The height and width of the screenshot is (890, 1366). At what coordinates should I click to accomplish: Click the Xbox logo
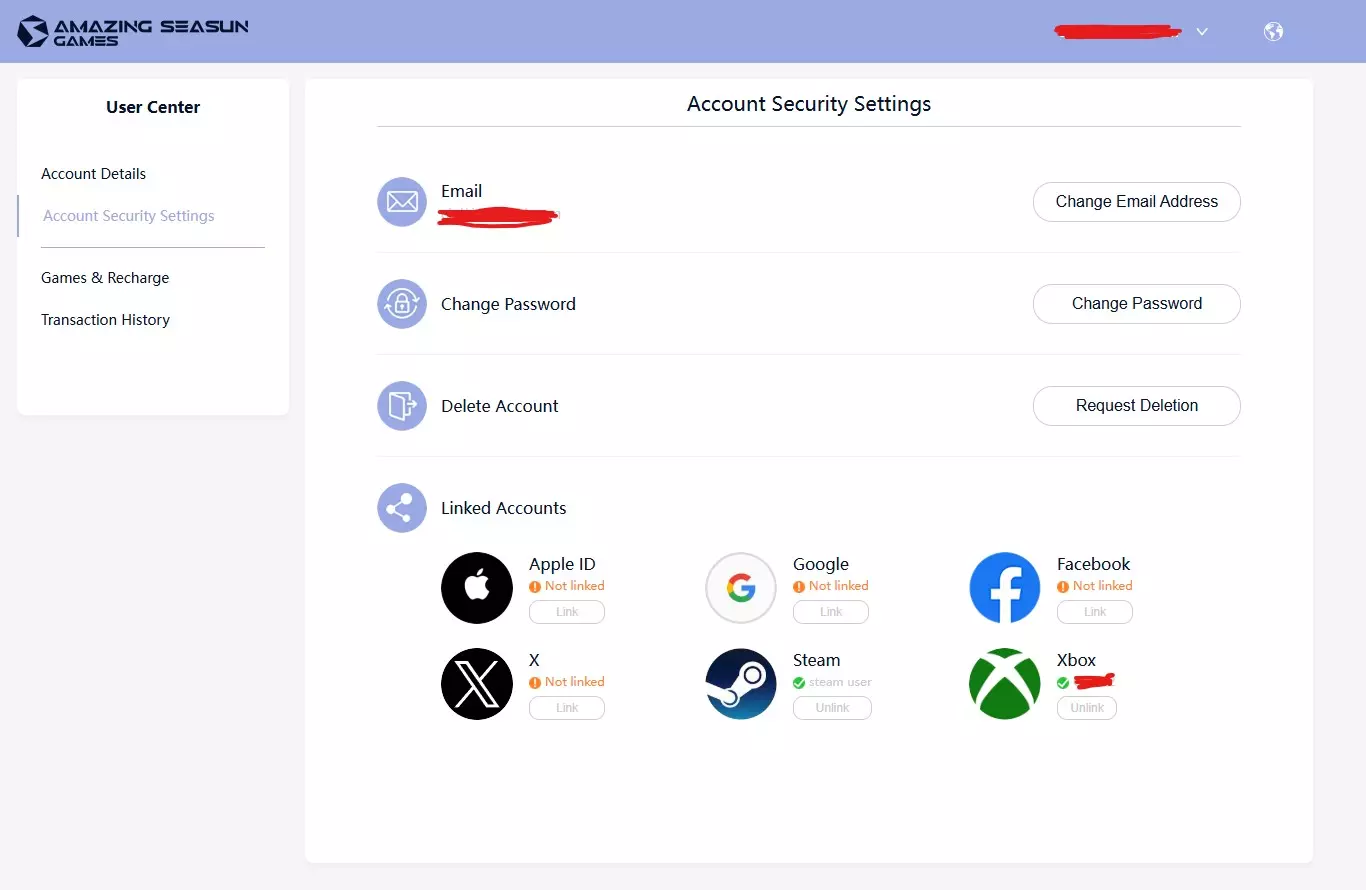(x=1005, y=684)
